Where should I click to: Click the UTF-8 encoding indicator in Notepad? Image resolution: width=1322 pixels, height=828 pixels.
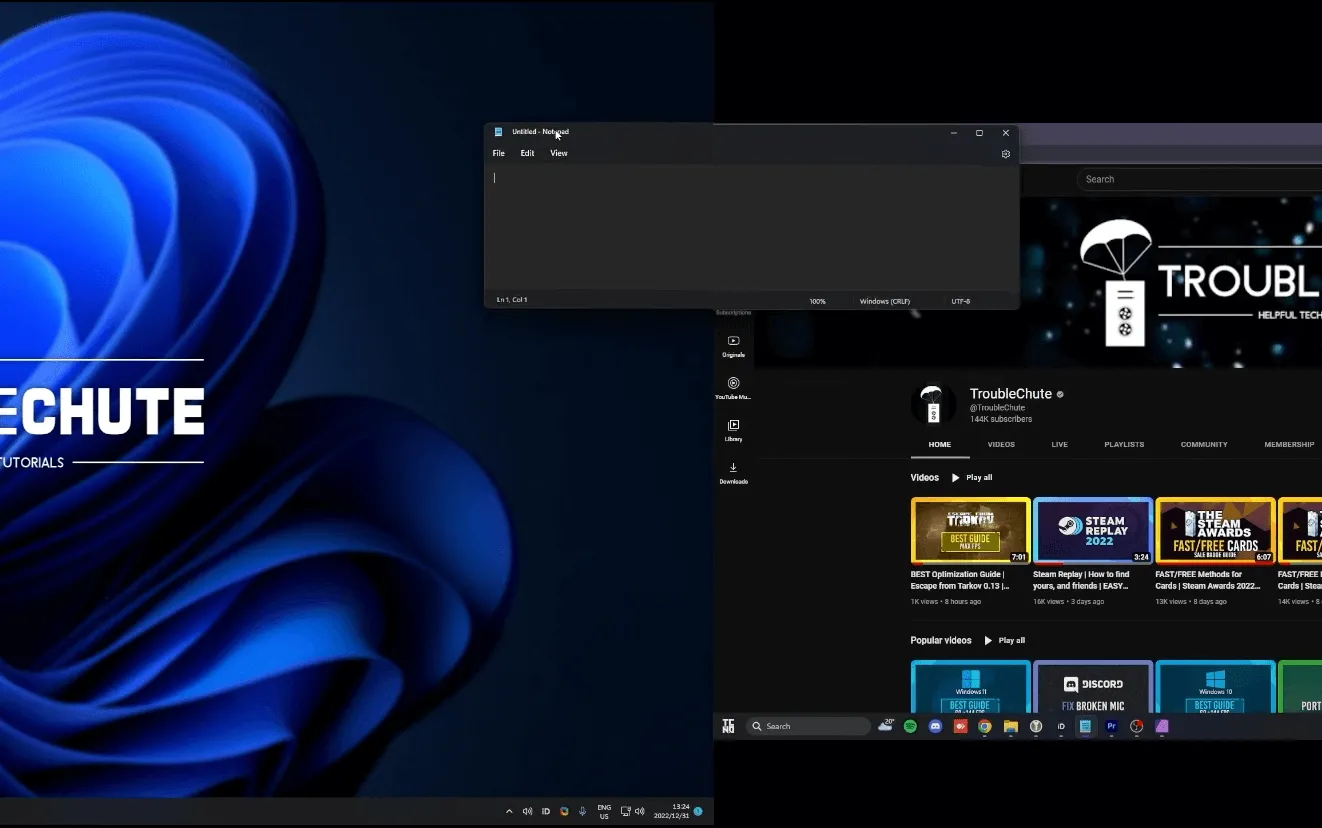point(961,301)
